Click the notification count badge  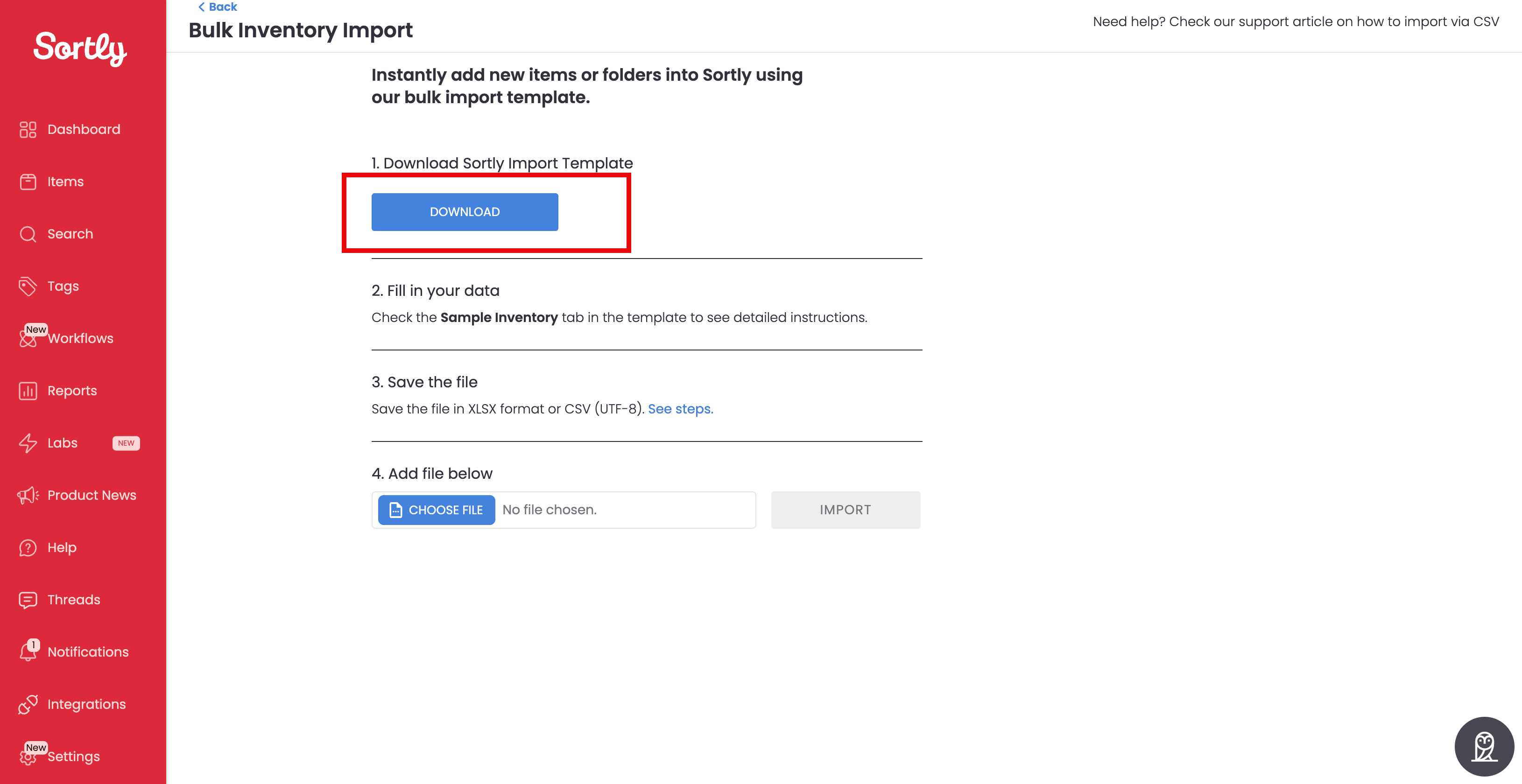point(34,644)
